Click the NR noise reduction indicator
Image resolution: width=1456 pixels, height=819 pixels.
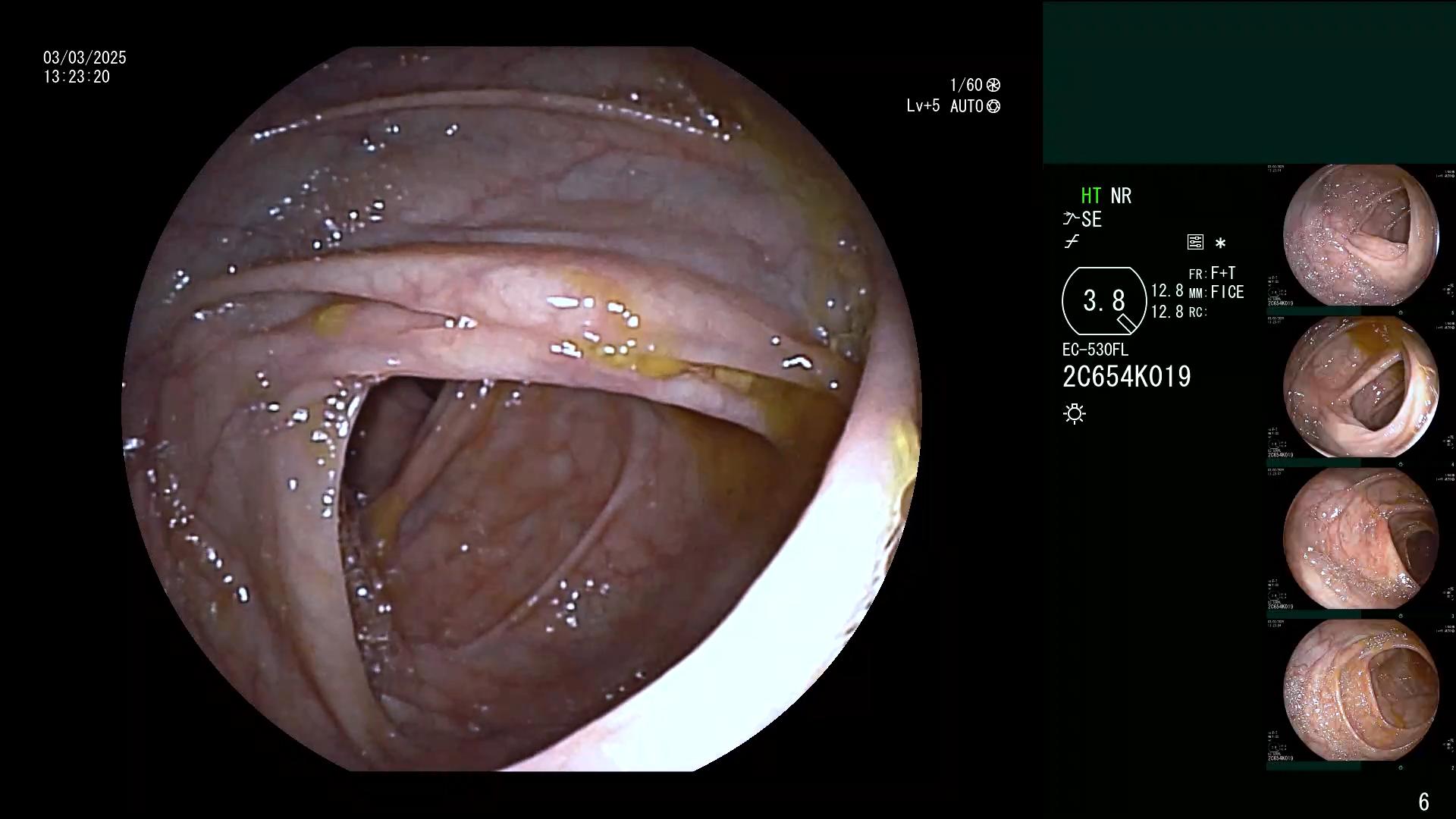pyautogui.click(x=1121, y=196)
